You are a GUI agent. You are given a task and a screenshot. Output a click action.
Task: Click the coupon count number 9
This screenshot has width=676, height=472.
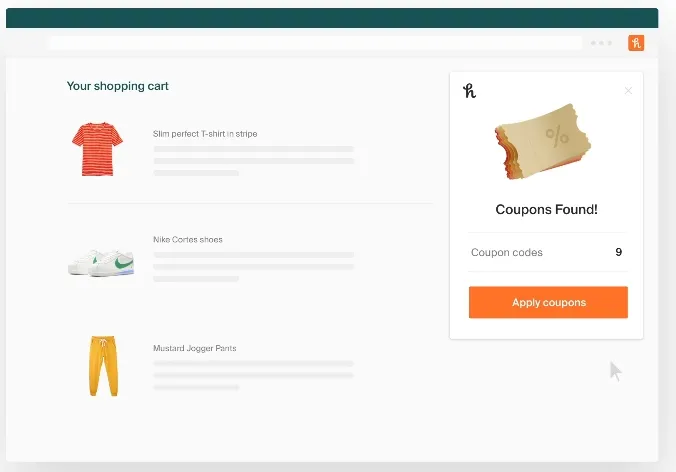618,252
